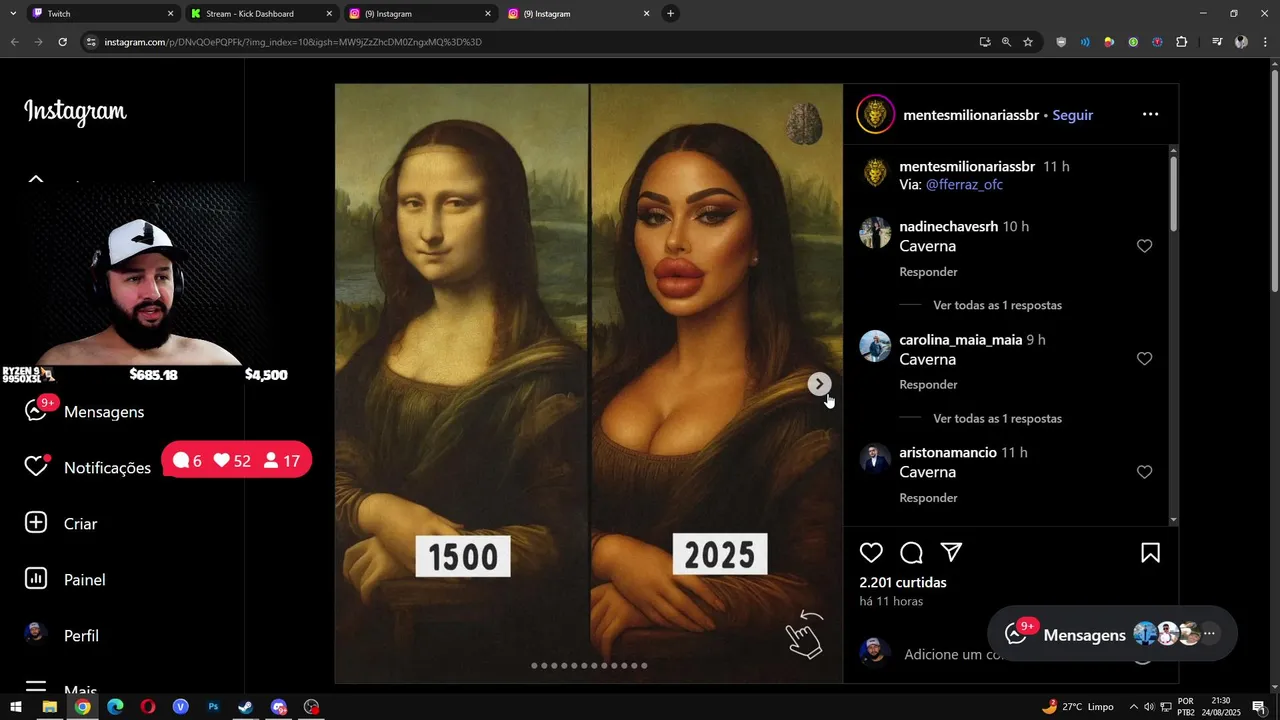The height and width of the screenshot is (720, 1280).
Task: Click the address bar URL
Action: (293, 42)
